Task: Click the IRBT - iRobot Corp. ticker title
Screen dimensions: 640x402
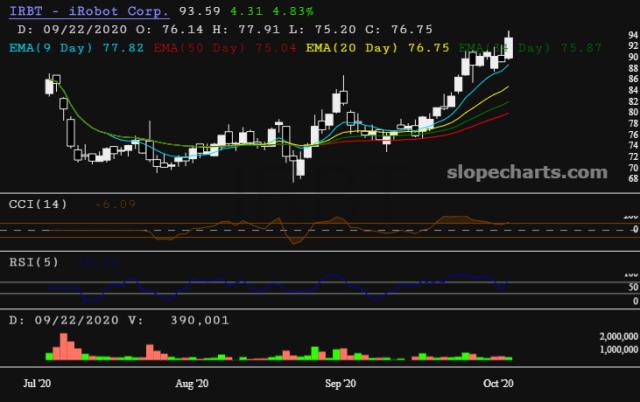Action: tap(84, 13)
